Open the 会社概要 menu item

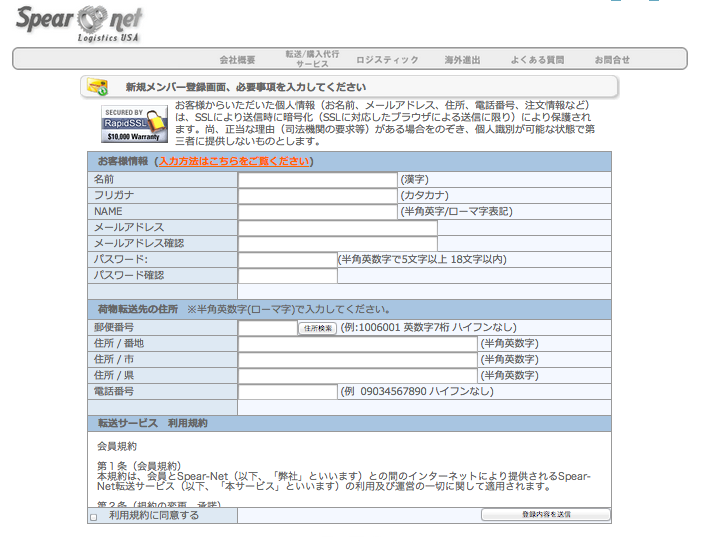pyautogui.click(x=237, y=60)
